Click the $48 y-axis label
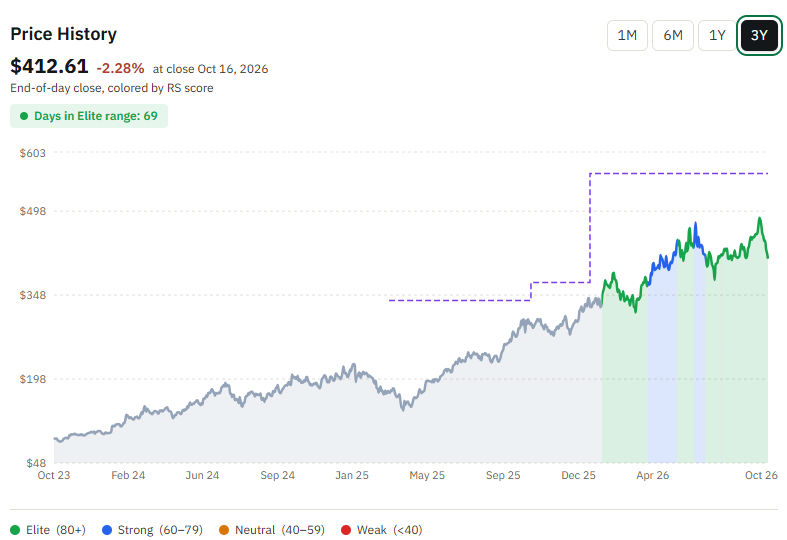Viewport: 787px width, 540px height. (x=36, y=463)
